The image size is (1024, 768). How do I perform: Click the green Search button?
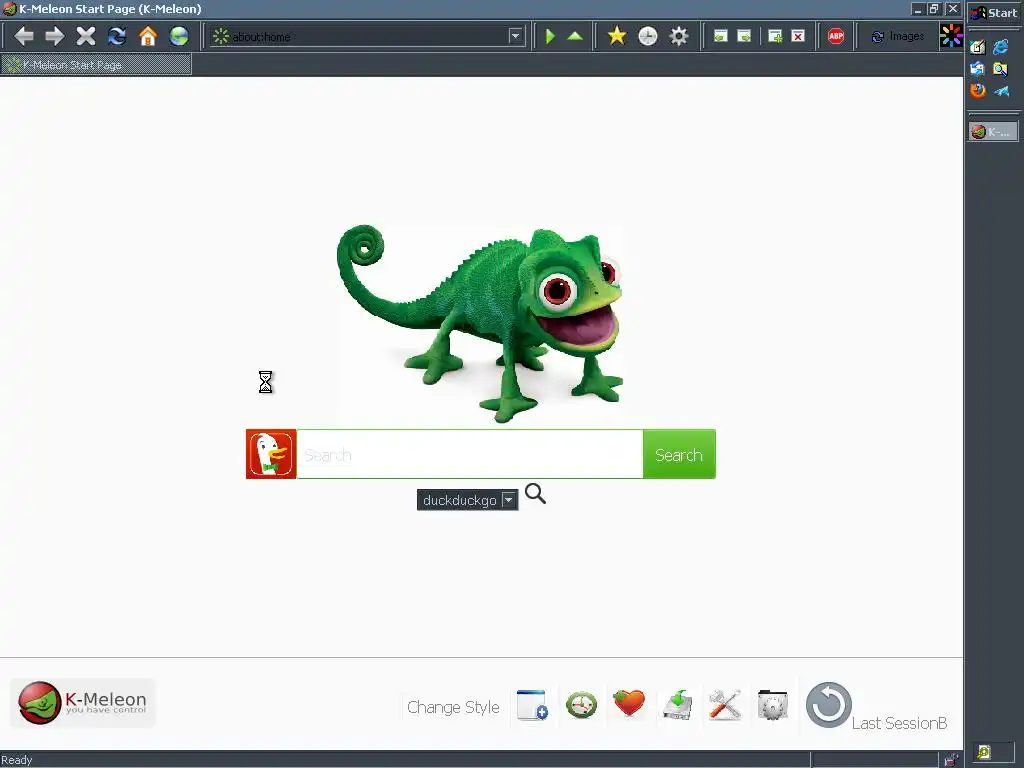679,455
